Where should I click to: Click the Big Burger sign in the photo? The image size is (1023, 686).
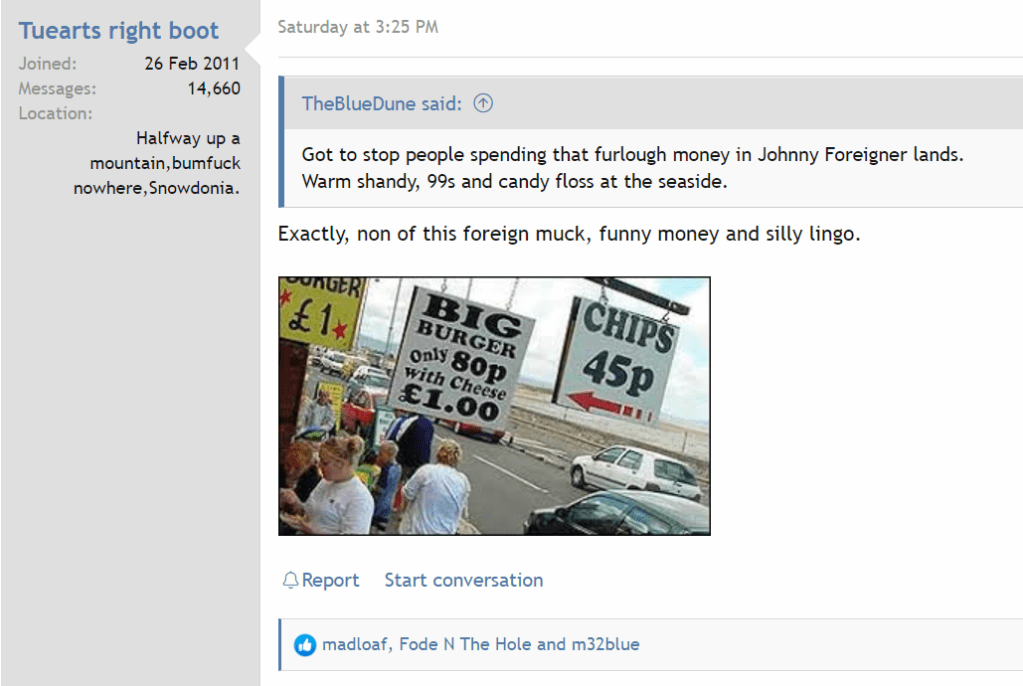tap(463, 358)
